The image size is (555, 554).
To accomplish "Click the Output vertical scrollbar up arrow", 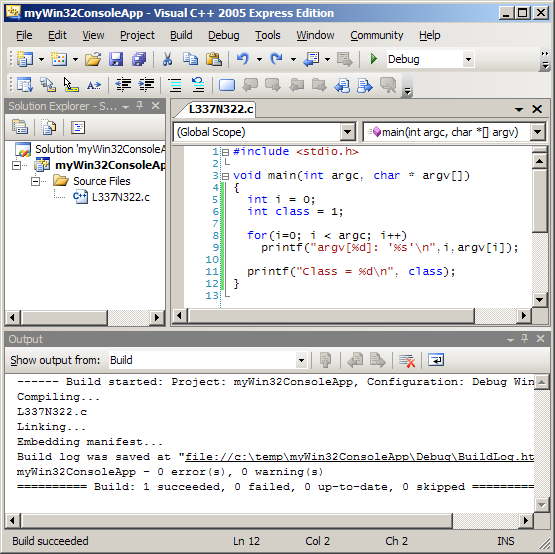I will point(541,382).
